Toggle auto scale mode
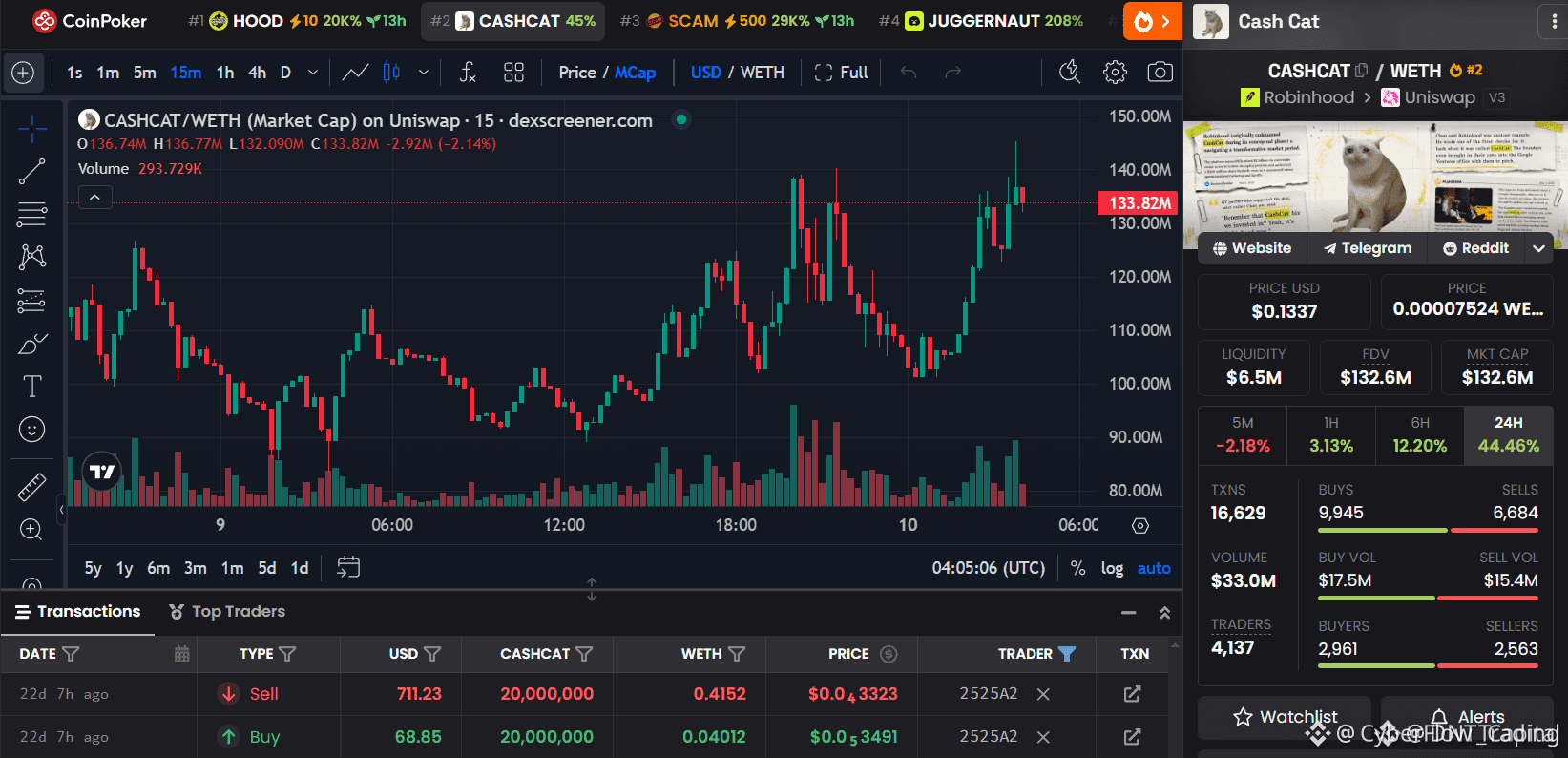Image resolution: width=1568 pixels, height=758 pixels. click(1154, 568)
